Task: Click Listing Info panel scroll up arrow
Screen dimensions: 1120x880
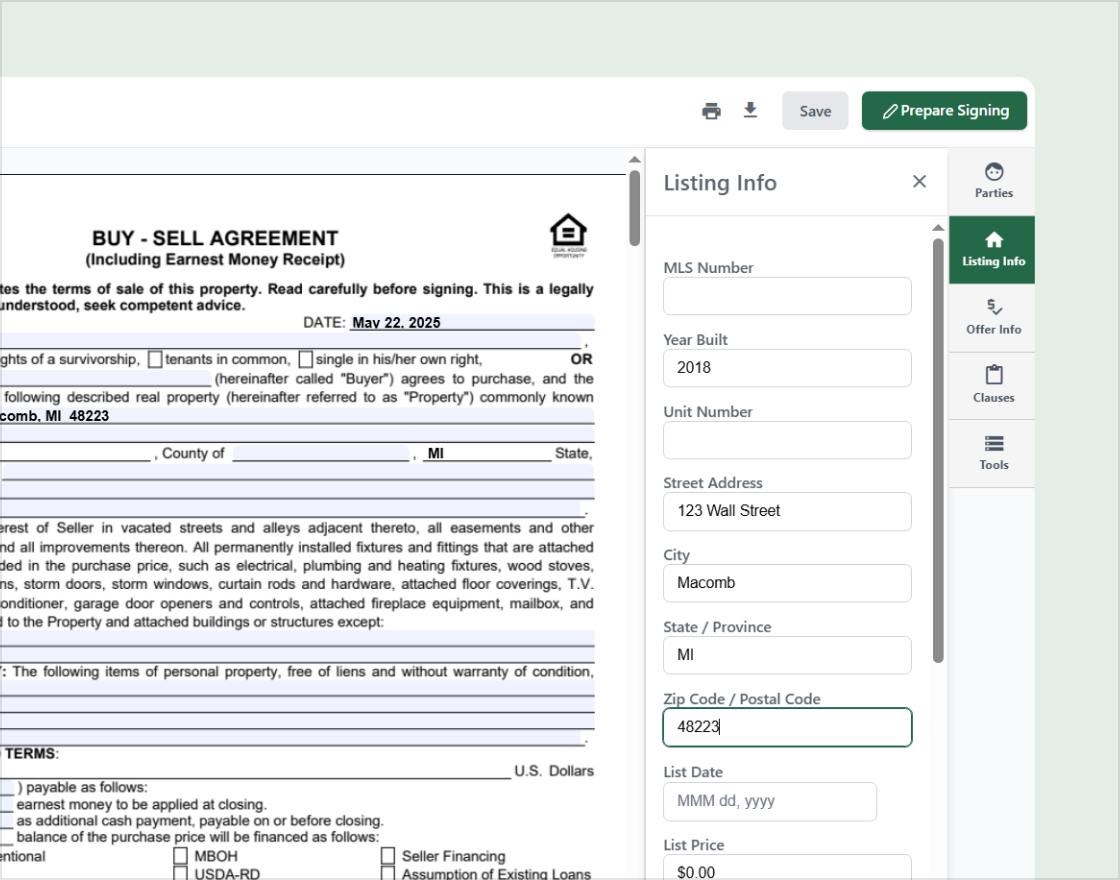Action: [938, 228]
